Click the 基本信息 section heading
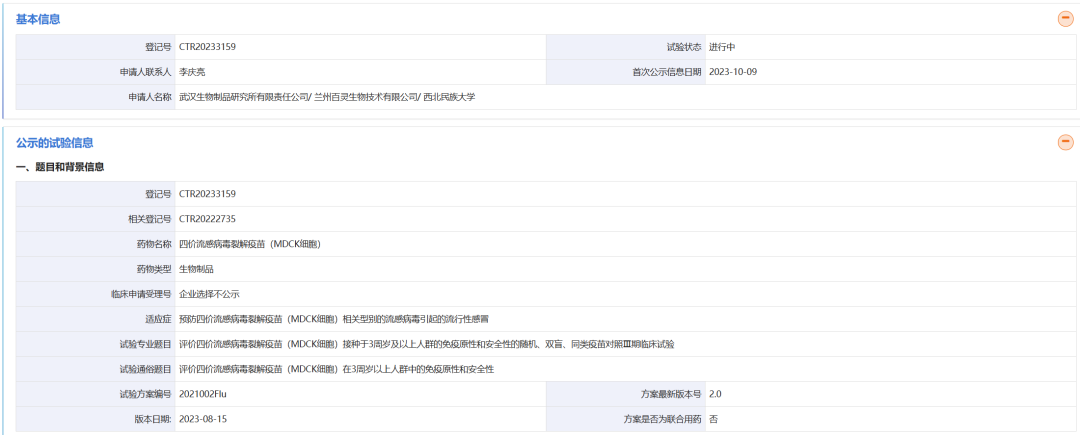This screenshot has width=1080, height=435. (x=38, y=19)
